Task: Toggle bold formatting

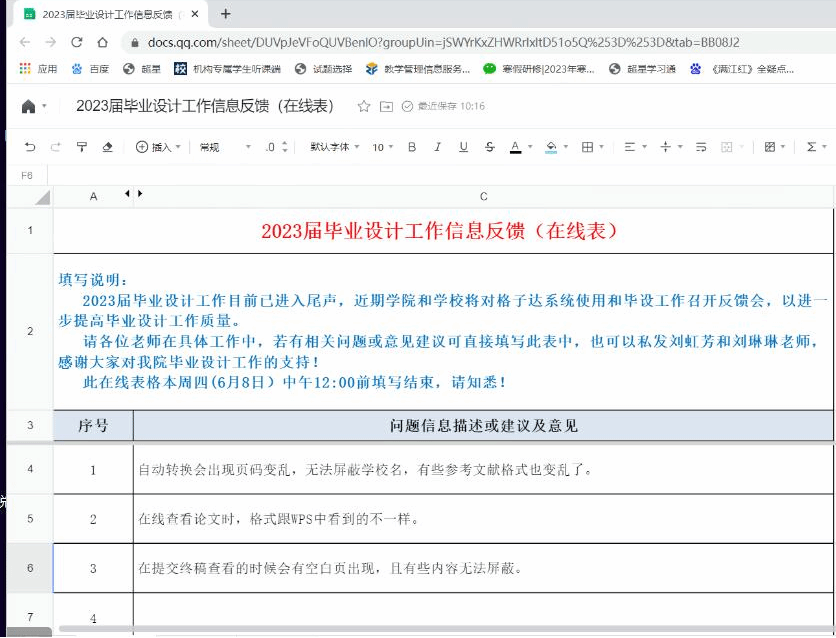Action: (x=412, y=147)
